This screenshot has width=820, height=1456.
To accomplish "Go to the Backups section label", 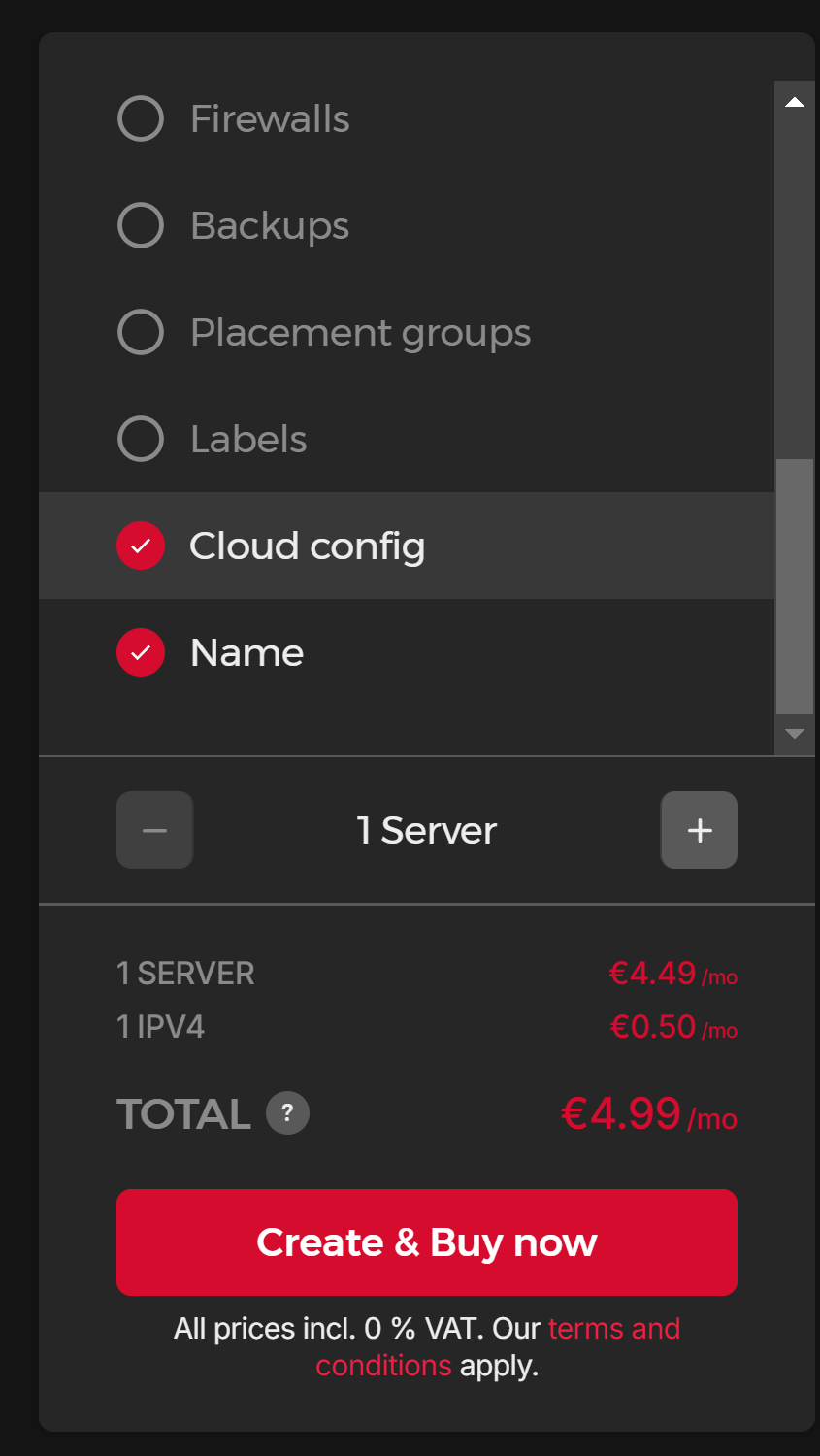I will tap(270, 226).
